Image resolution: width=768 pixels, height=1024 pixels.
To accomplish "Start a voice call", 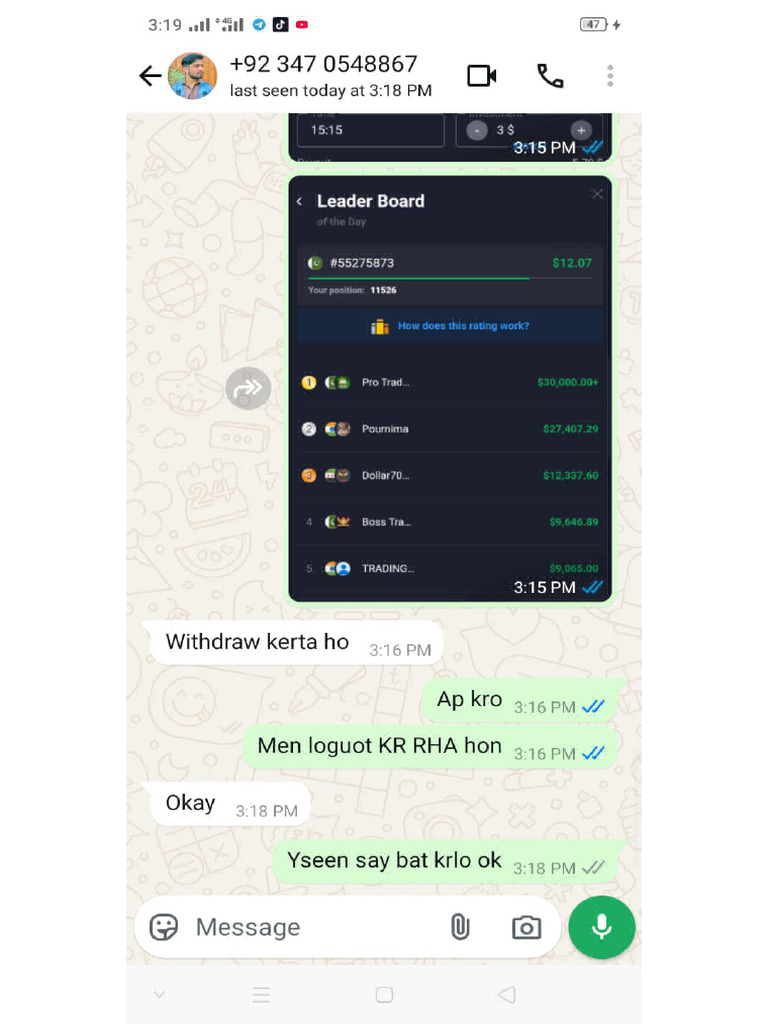I will click(x=550, y=76).
